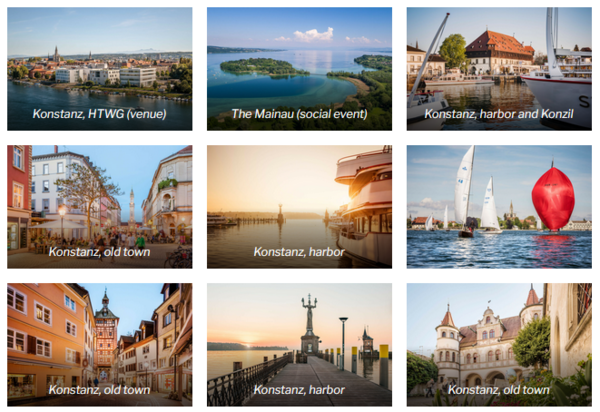Click the Imperia statue on the pier
The width and height of the screenshot is (600, 412).
[310, 314]
